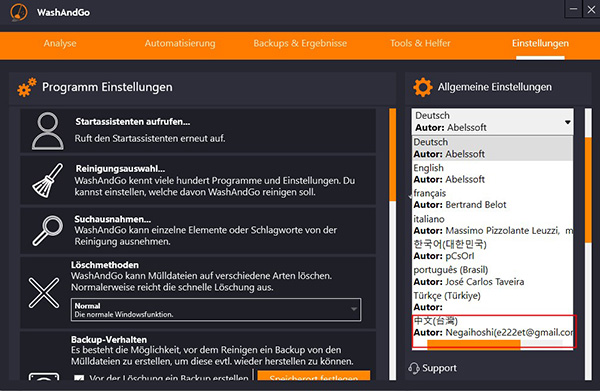
Task: Minimize the WashAndGo window
Action: [574, 9]
